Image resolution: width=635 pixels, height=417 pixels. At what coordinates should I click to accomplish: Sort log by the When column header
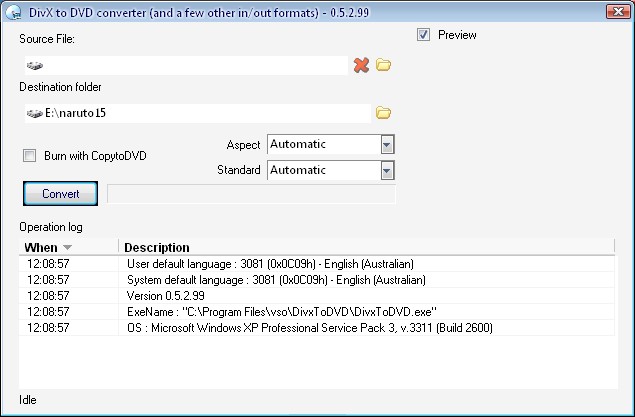click(68, 247)
